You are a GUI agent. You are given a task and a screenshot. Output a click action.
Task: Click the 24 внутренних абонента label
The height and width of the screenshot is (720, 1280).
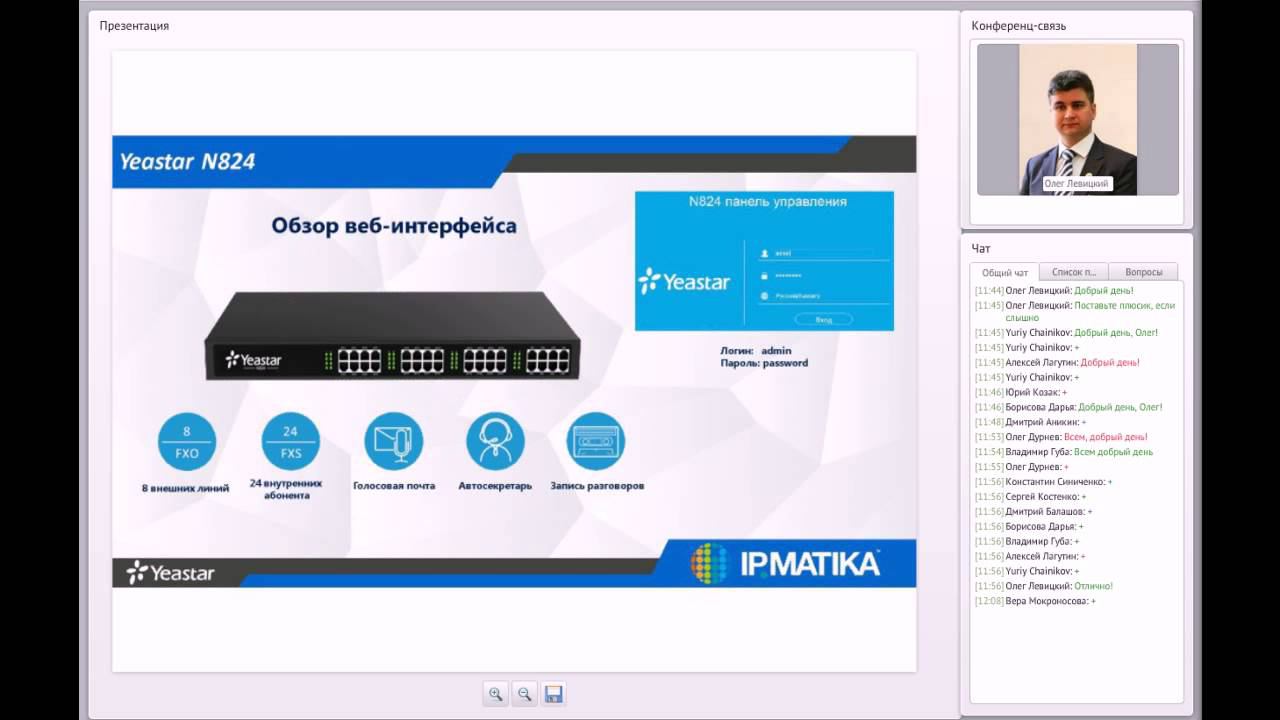pyautogui.click(x=286, y=489)
